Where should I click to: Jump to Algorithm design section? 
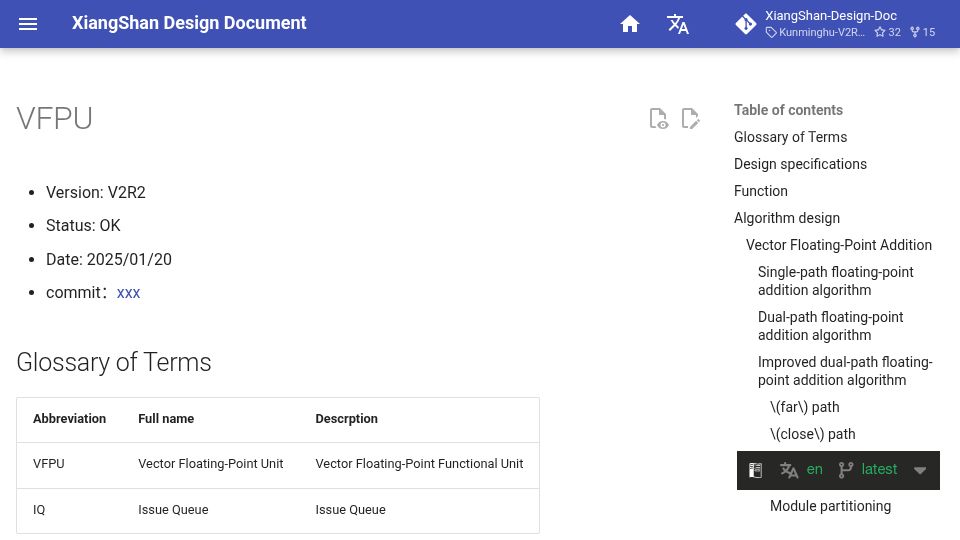pos(787,218)
